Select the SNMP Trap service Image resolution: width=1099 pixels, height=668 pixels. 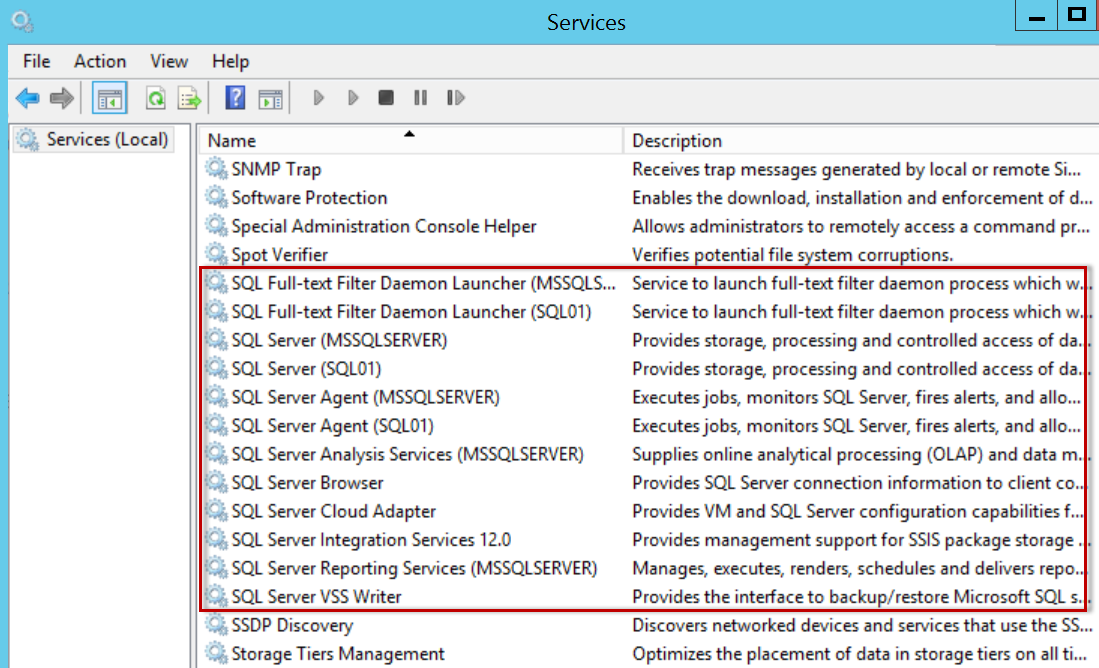(x=276, y=169)
